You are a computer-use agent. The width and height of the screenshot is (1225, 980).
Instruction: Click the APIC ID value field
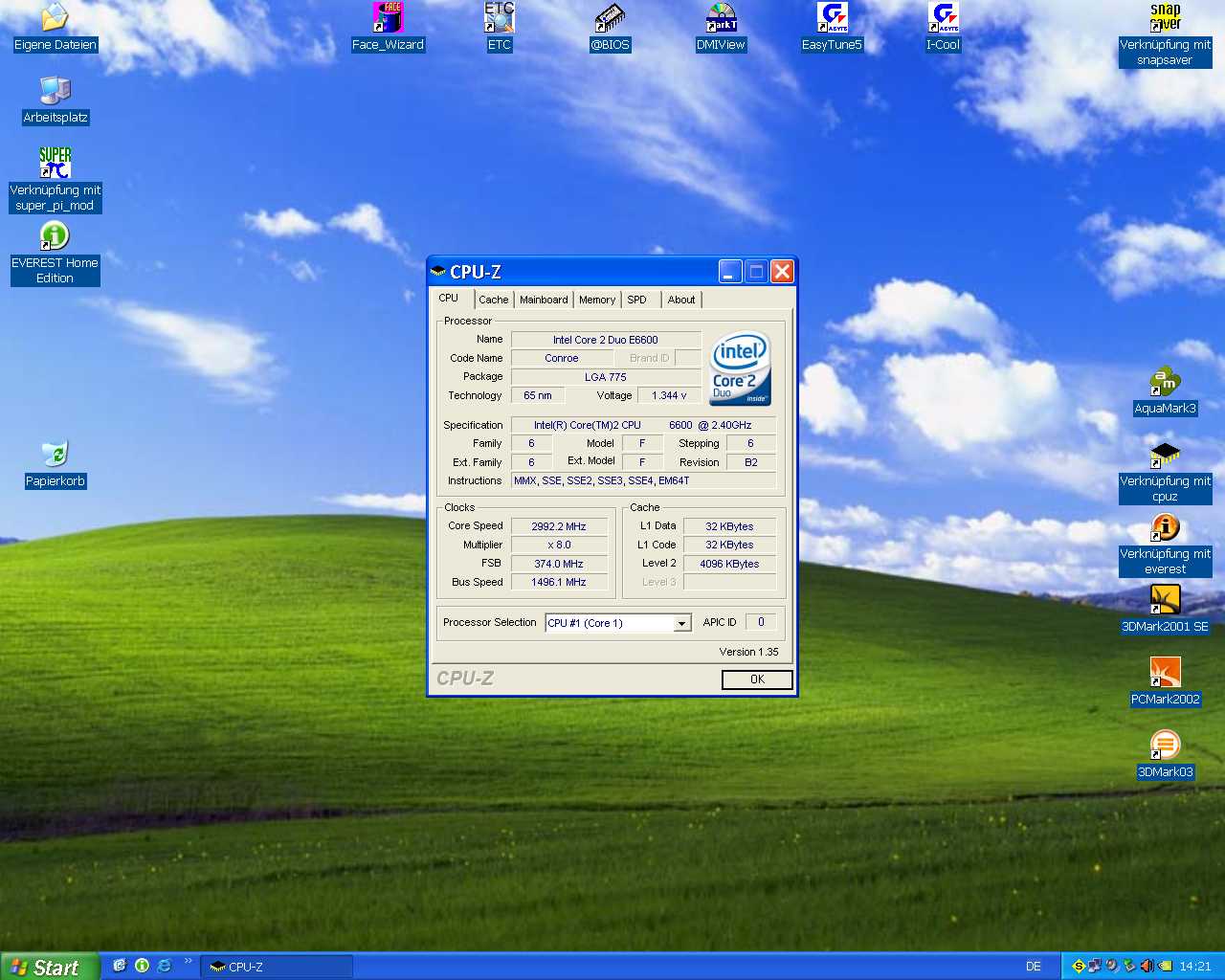pyautogui.click(x=761, y=622)
